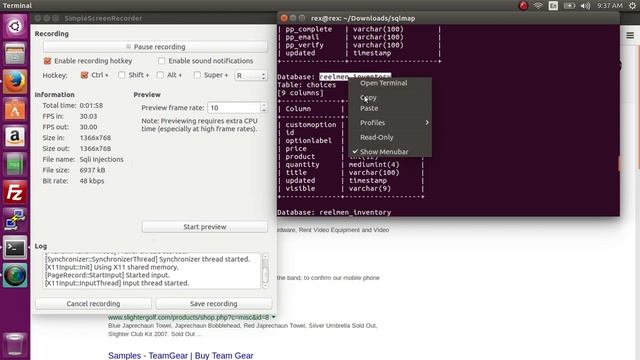Disable the Enable recording hotkey checkbox

47,61
